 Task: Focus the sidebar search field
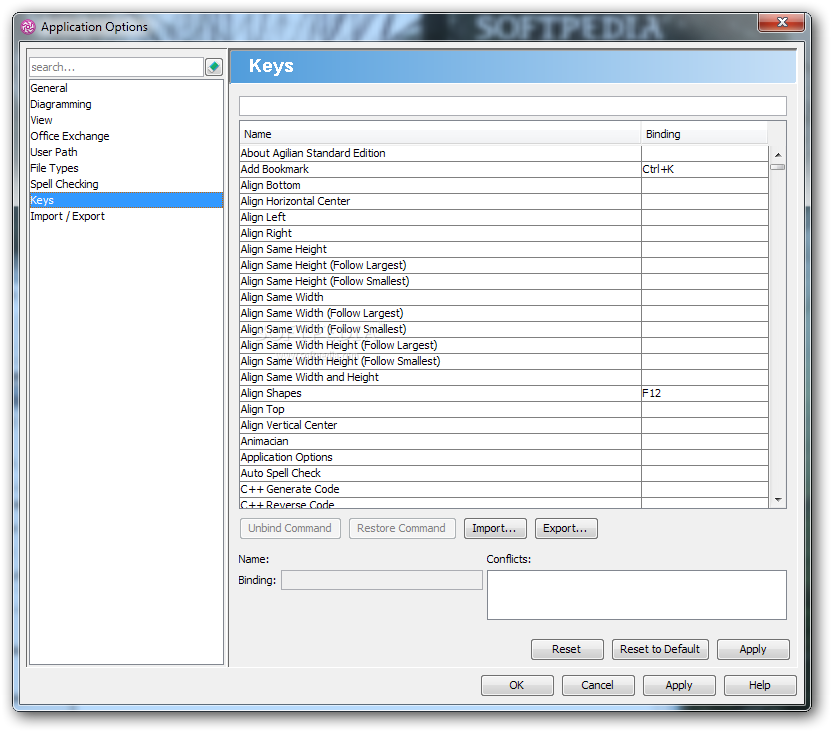click(116, 67)
